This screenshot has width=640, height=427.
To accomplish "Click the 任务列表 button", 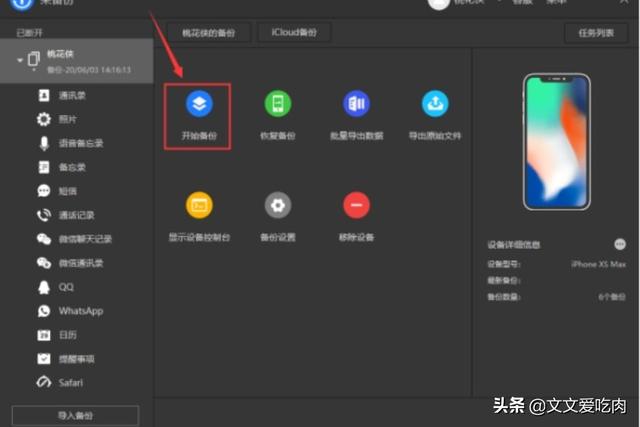I will click(x=595, y=33).
